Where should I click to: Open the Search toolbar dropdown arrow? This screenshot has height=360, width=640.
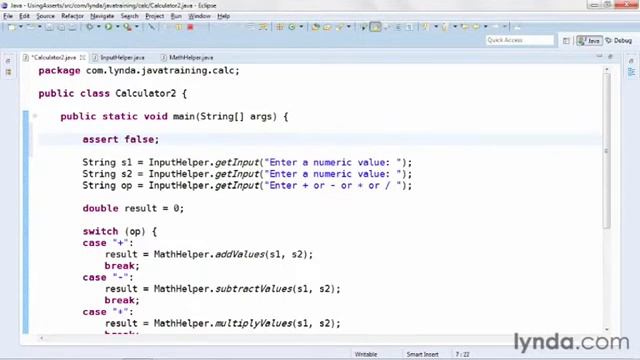pyautogui.click(x=349, y=27)
